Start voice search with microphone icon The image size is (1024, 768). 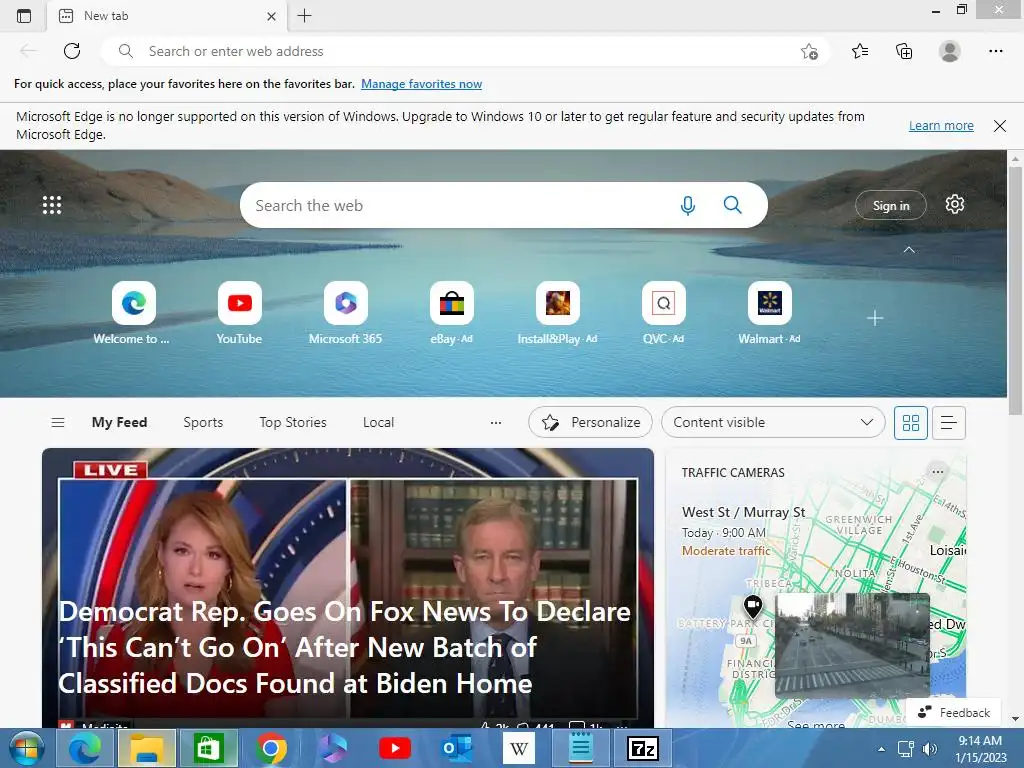tap(688, 205)
